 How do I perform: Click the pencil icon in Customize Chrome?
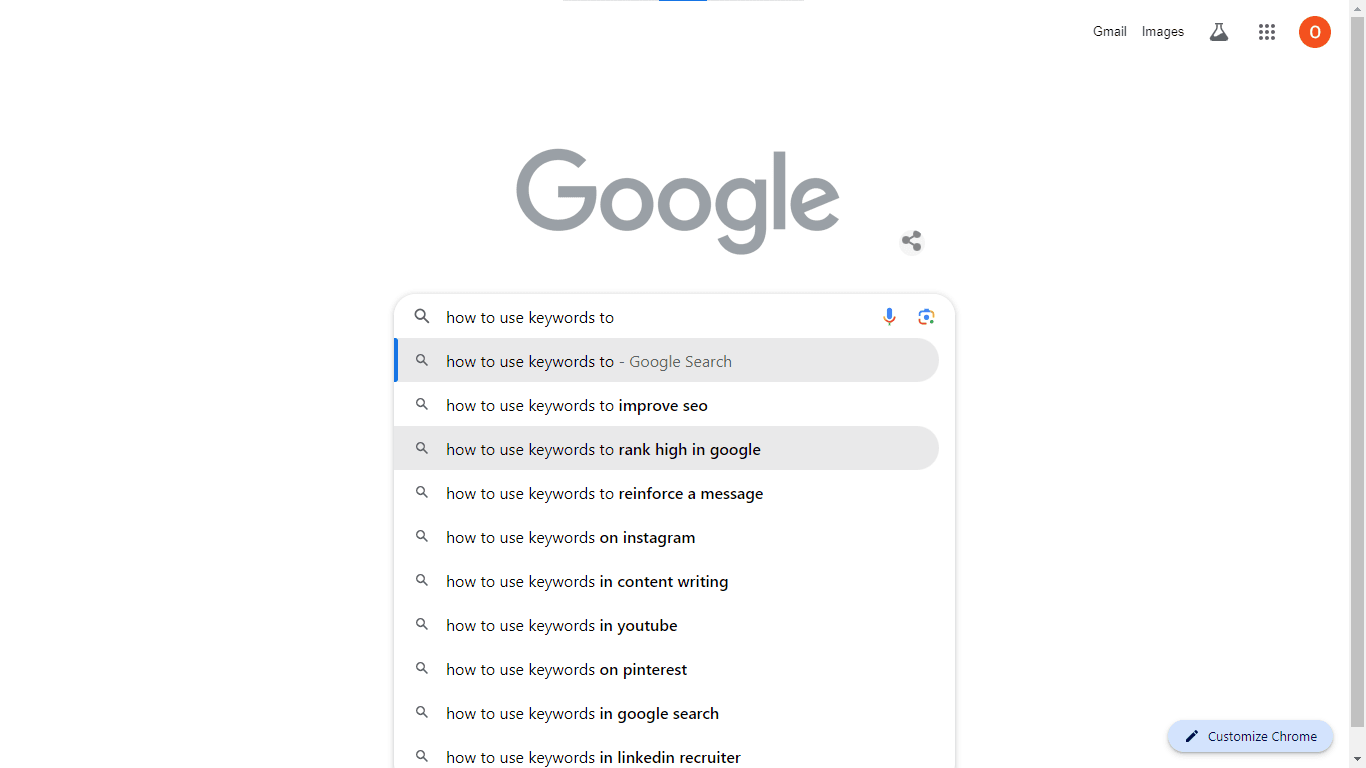(1192, 737)
